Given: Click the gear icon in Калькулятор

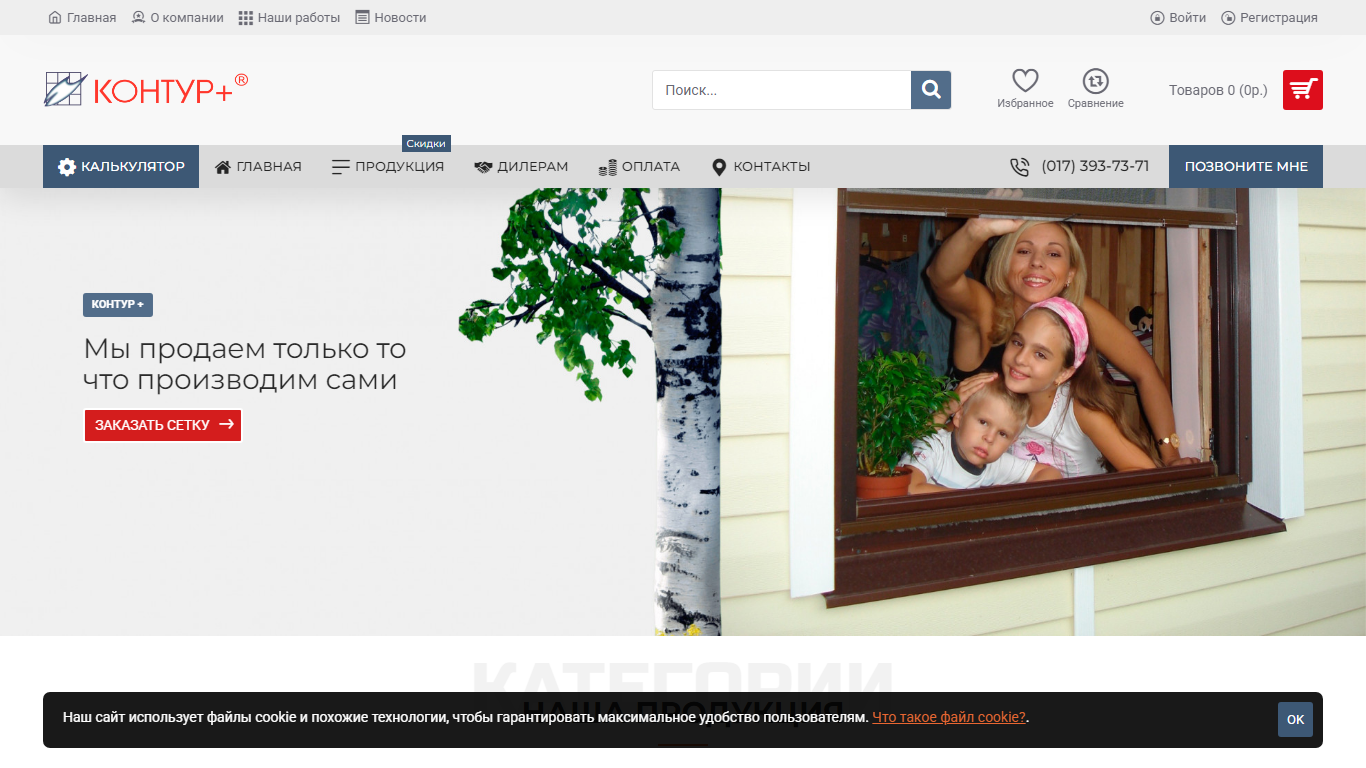Looking at the screenshot, I should pos(67,167).
